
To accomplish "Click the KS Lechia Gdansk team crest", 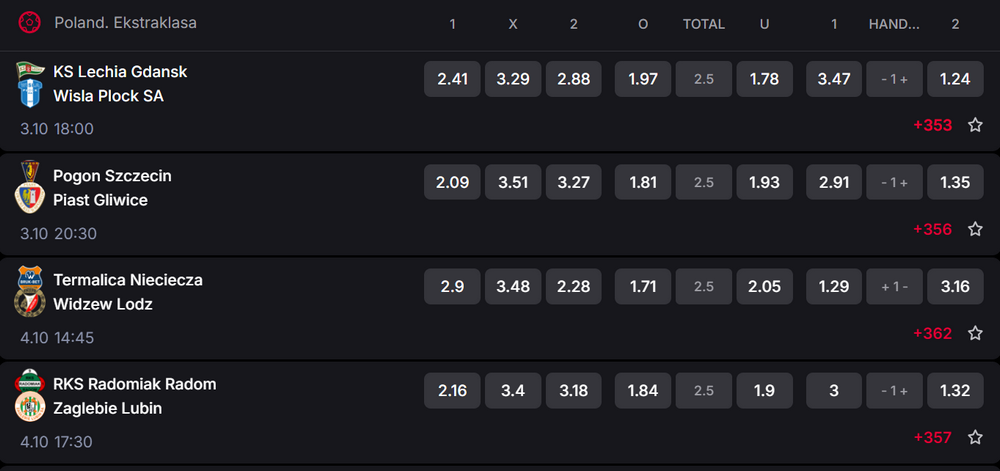I will pos(30,72).
